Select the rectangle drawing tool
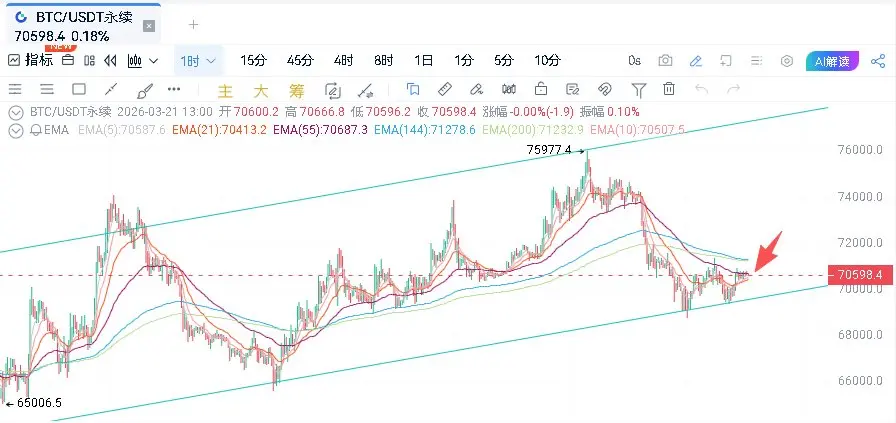Image resolution: width=896 pixels, height=423 pixels. (79, 89)
